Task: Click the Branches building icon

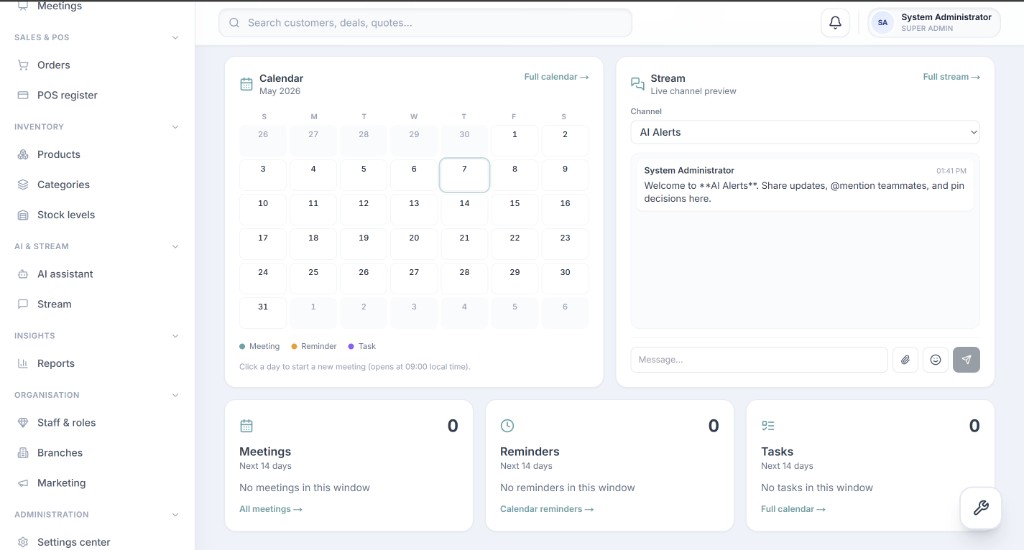Action: click(x=23, y=453)
